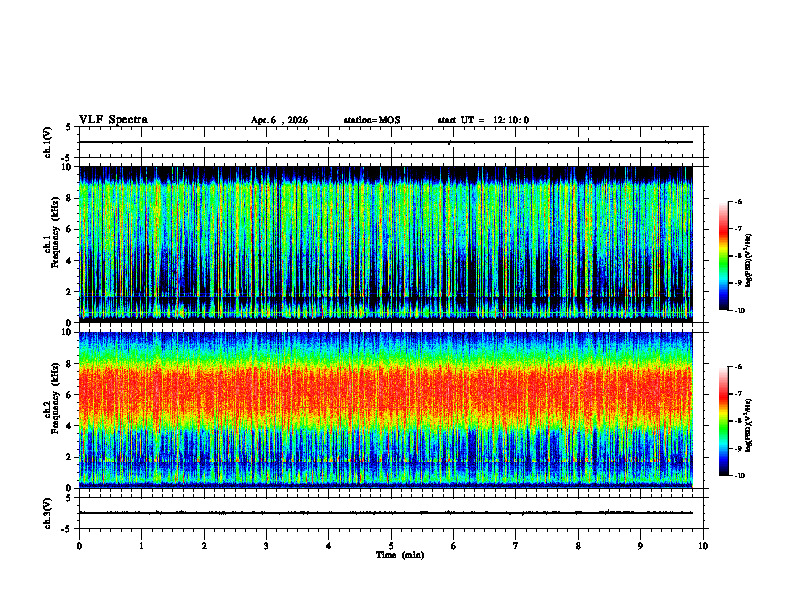
Task: Click inside the ch.2 spectrogram panel
Action: [386, 410]
